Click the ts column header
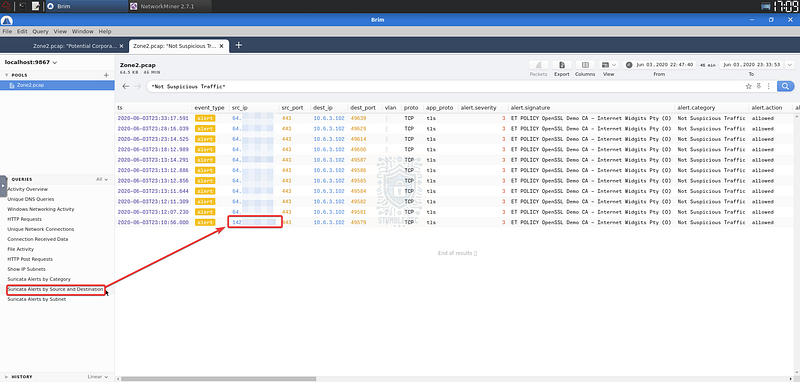 120,108
